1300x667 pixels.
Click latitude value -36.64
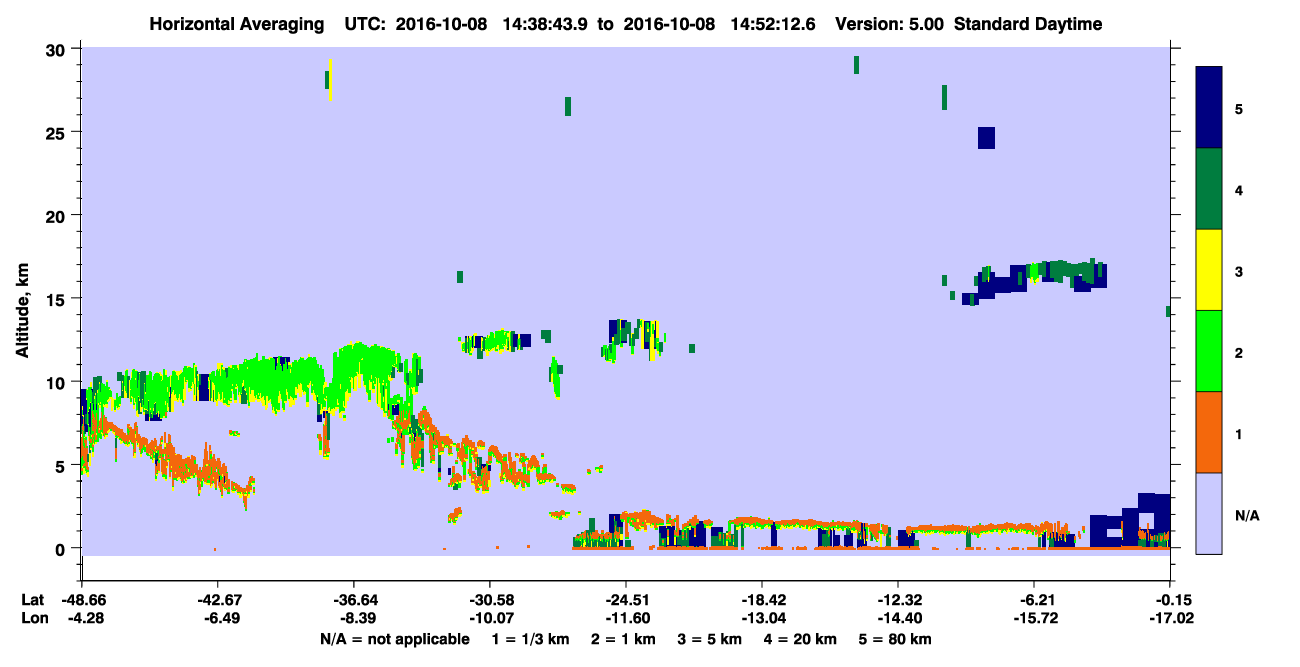(x=353, y=600)
